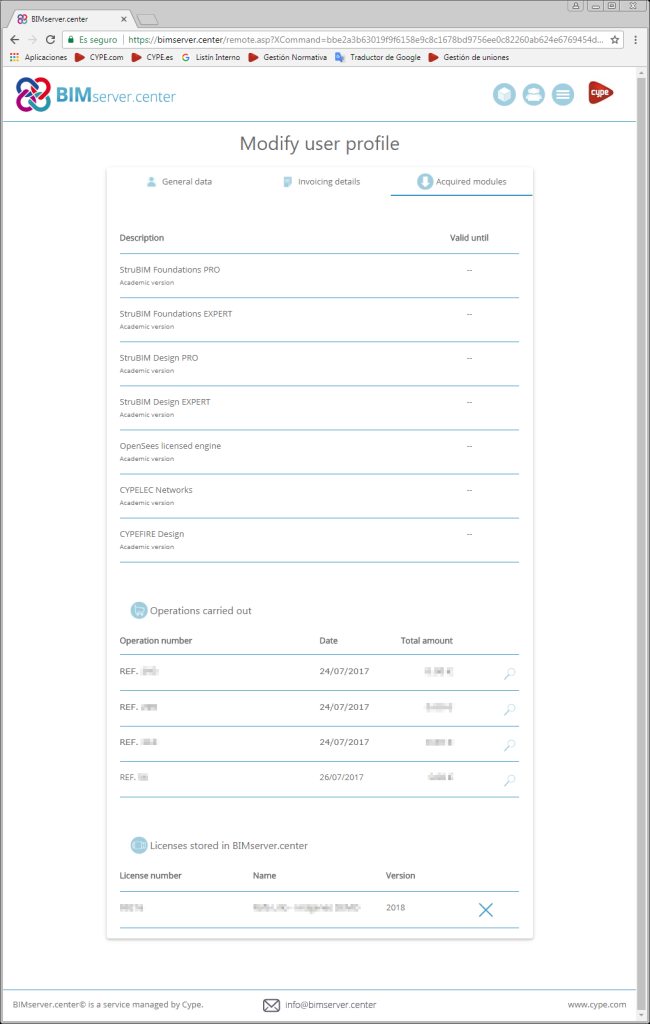Open a new browser tab
The image size is (650, 1024).
(x=148, y=20)
